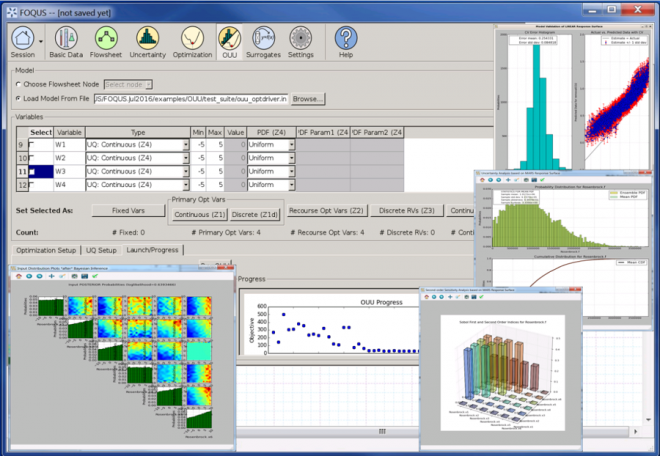Open the Settings gear icon

[x=301, y=42]
